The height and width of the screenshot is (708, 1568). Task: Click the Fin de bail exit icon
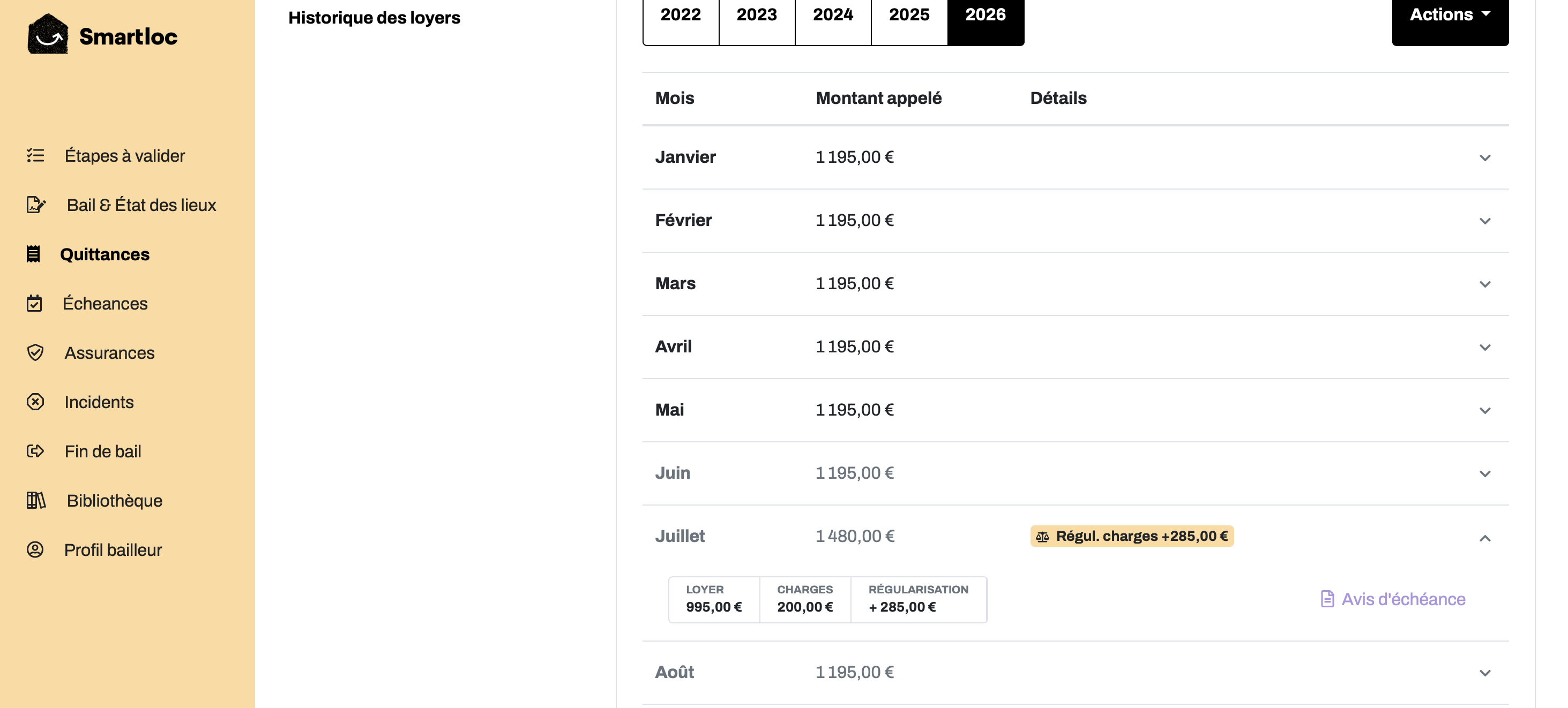pyautogui.click(x=35, y=451)
